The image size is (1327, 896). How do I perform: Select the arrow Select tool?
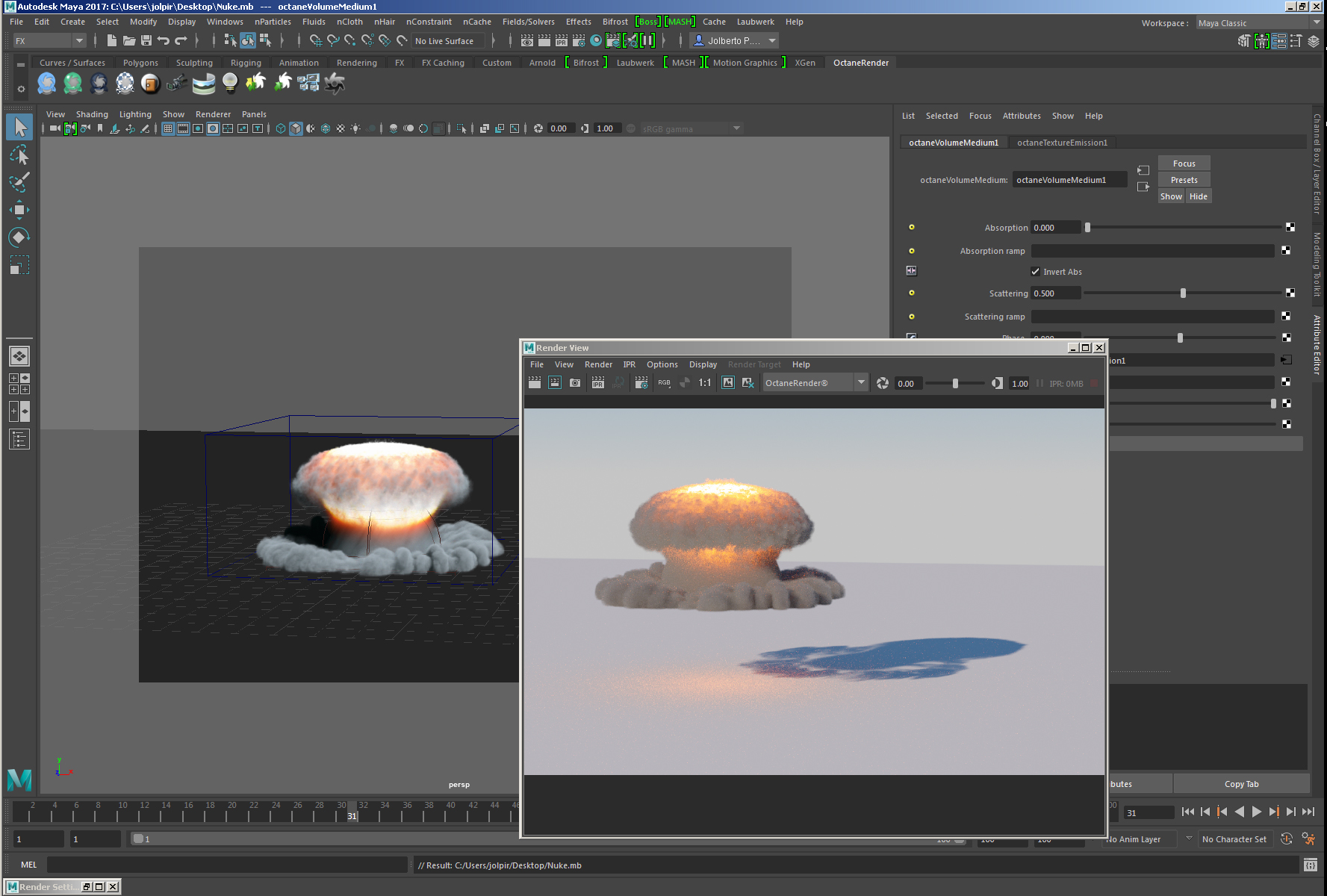[x=19, y=128]
